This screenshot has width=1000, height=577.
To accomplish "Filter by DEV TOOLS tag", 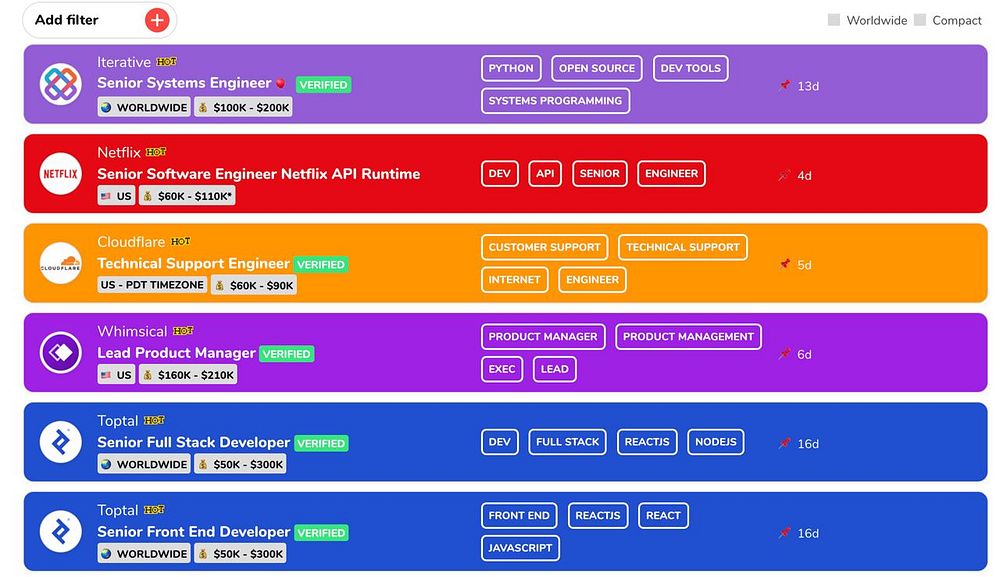I will tap(691, 68).
